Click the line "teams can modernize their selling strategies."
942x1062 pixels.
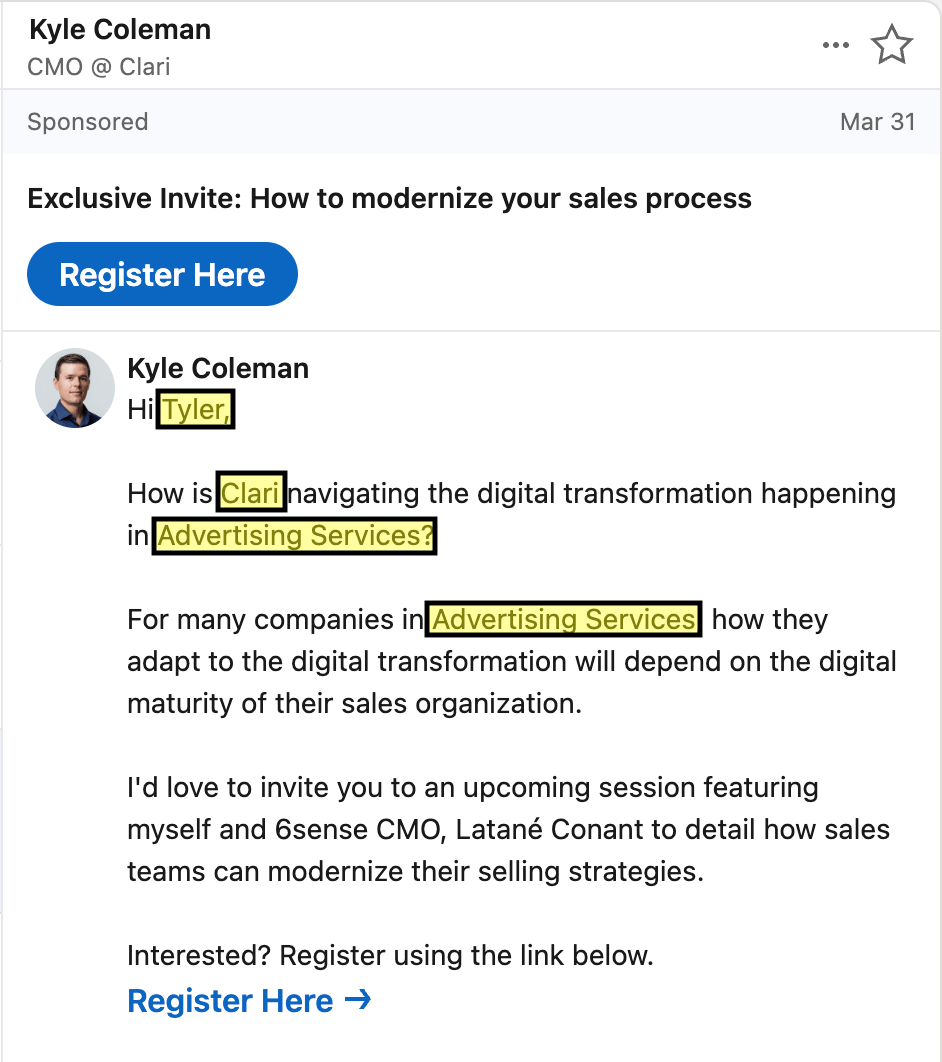point(416,872)
